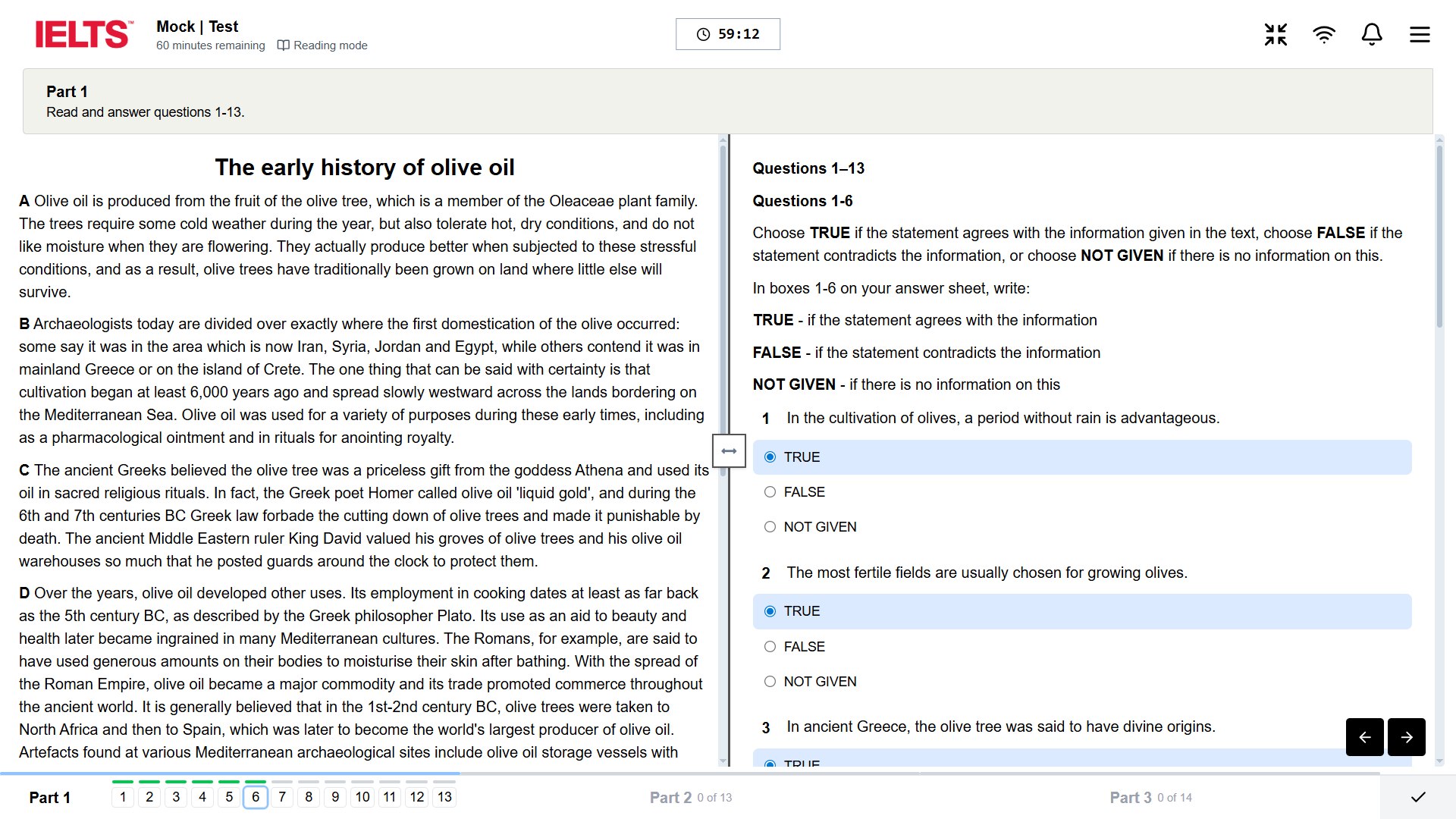The width and height of the screenshot is (1456, 819).
Task: Open notifications bell
Action: [1372, 34]
